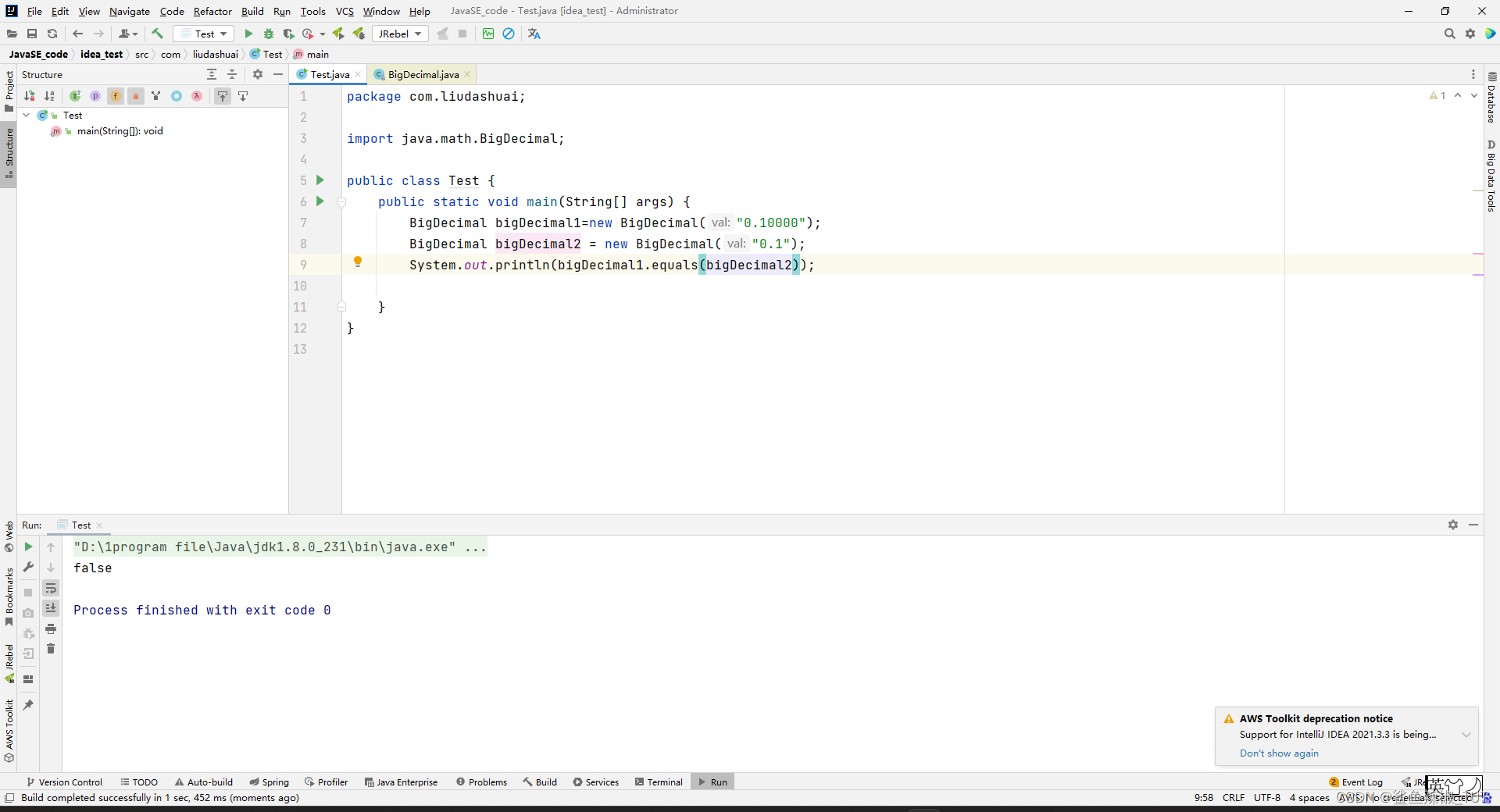Image resolution: width=1500 pixels, height=812 pixels.
Task: Click Don't show again link
Action: 1279,753
